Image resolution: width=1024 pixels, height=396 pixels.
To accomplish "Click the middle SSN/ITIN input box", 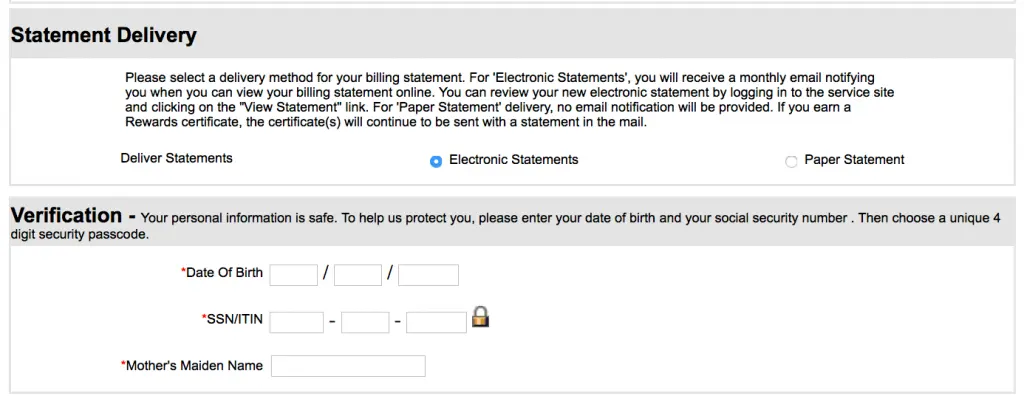I will click(365, 322).
